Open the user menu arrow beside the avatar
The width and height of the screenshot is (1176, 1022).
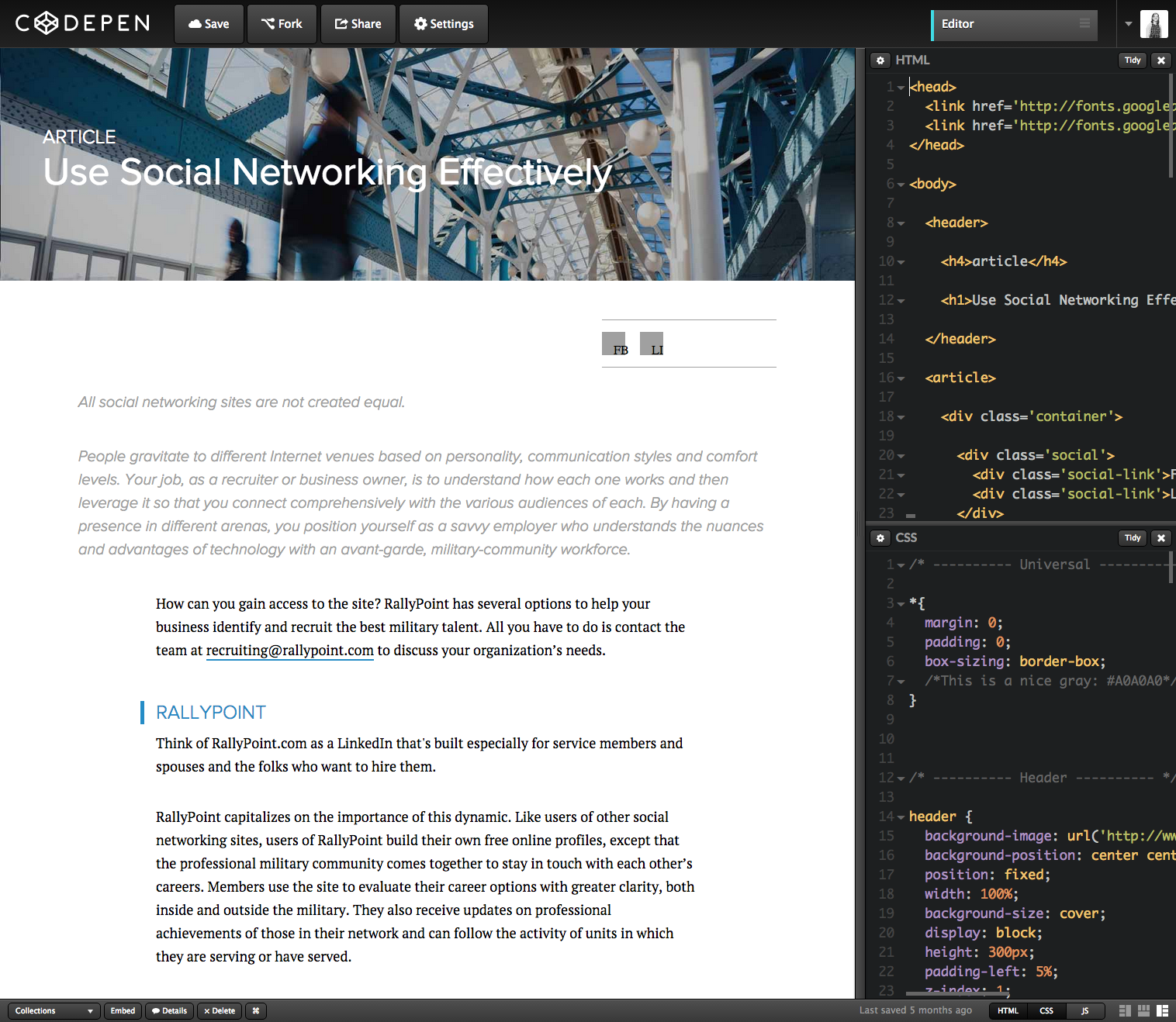tap(1129, 24)
